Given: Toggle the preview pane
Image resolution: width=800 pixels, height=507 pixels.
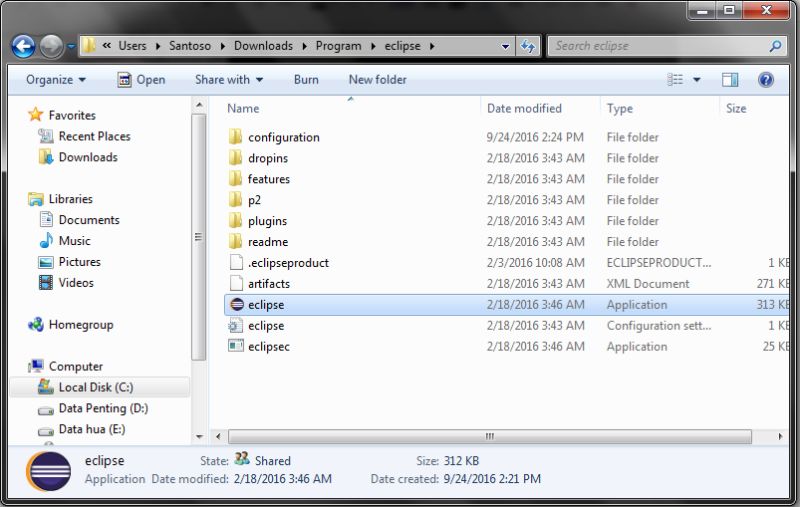Looking at the screenshot, I should click(x=730, y=80).
